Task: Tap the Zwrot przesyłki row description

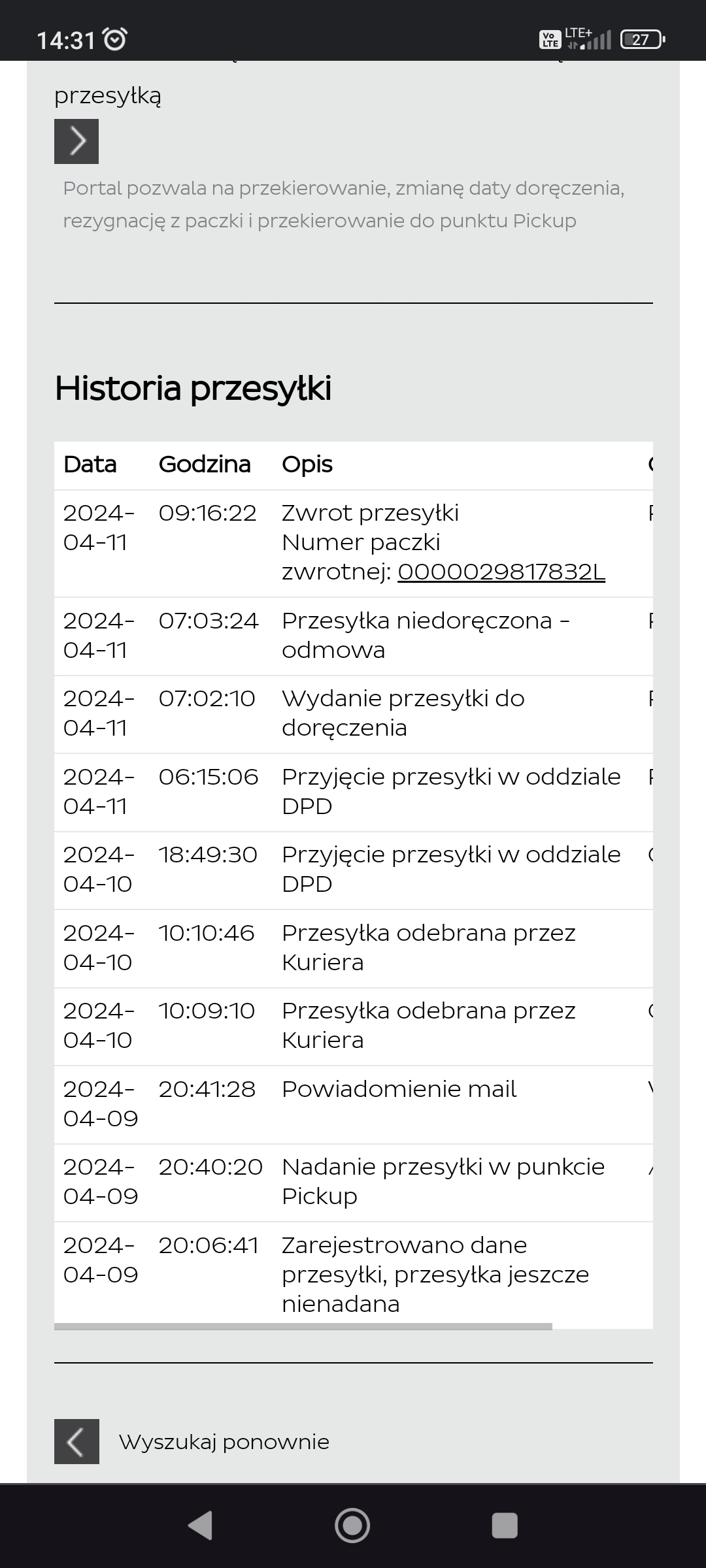Action: tap(370, 514)
